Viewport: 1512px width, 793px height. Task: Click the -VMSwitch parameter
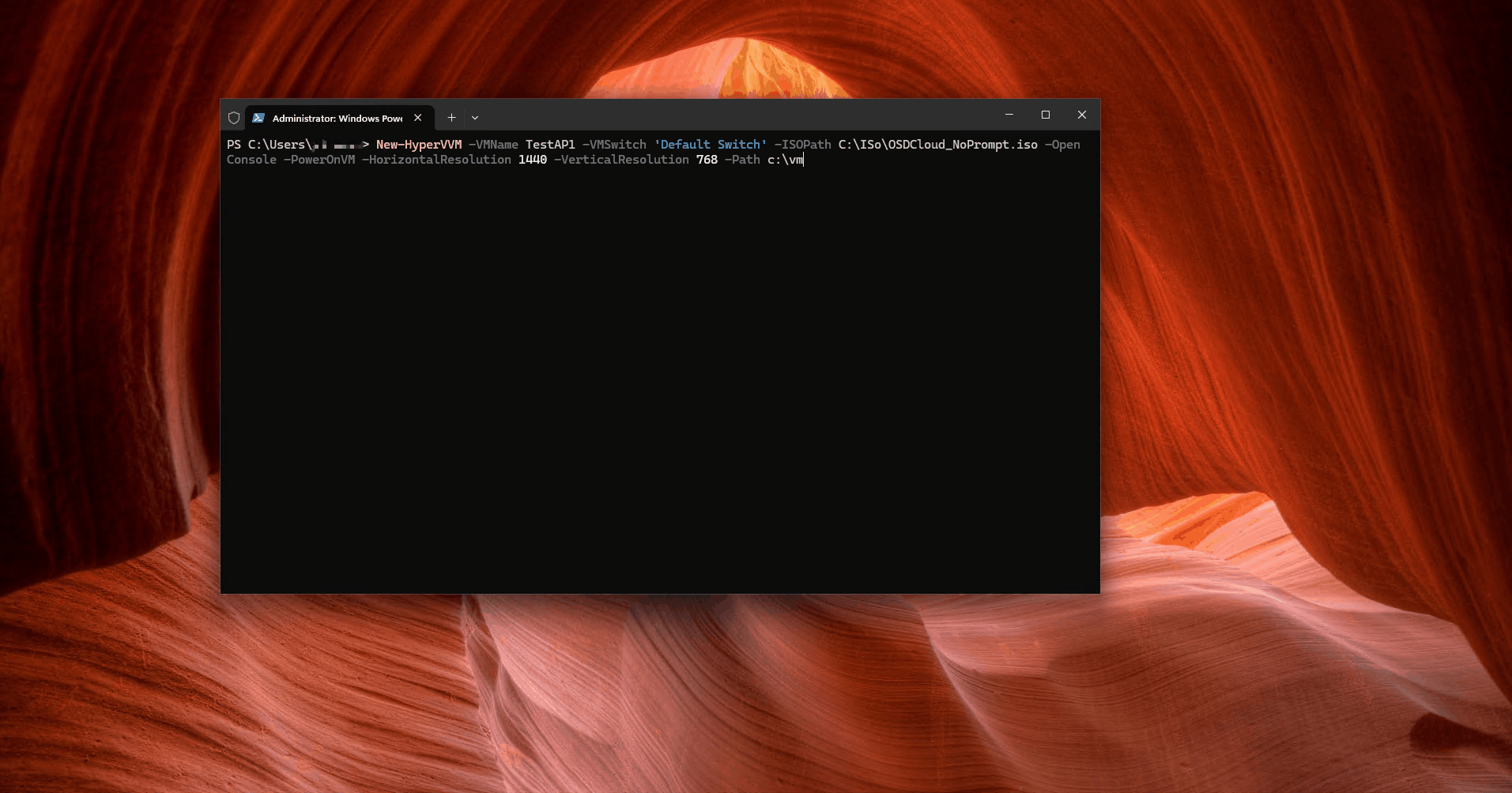click(x=614, y=145)
